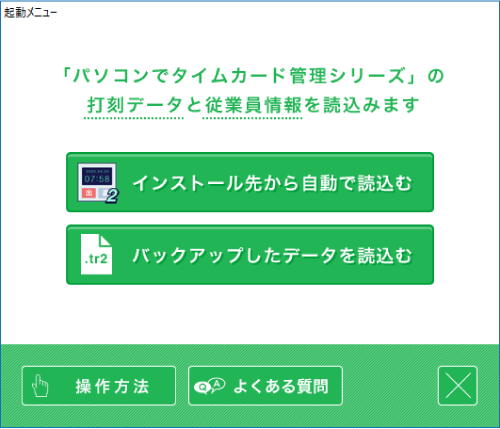Click the .tr2 file icon
Viewport: 500px width, 429px height.
[96, 254]
